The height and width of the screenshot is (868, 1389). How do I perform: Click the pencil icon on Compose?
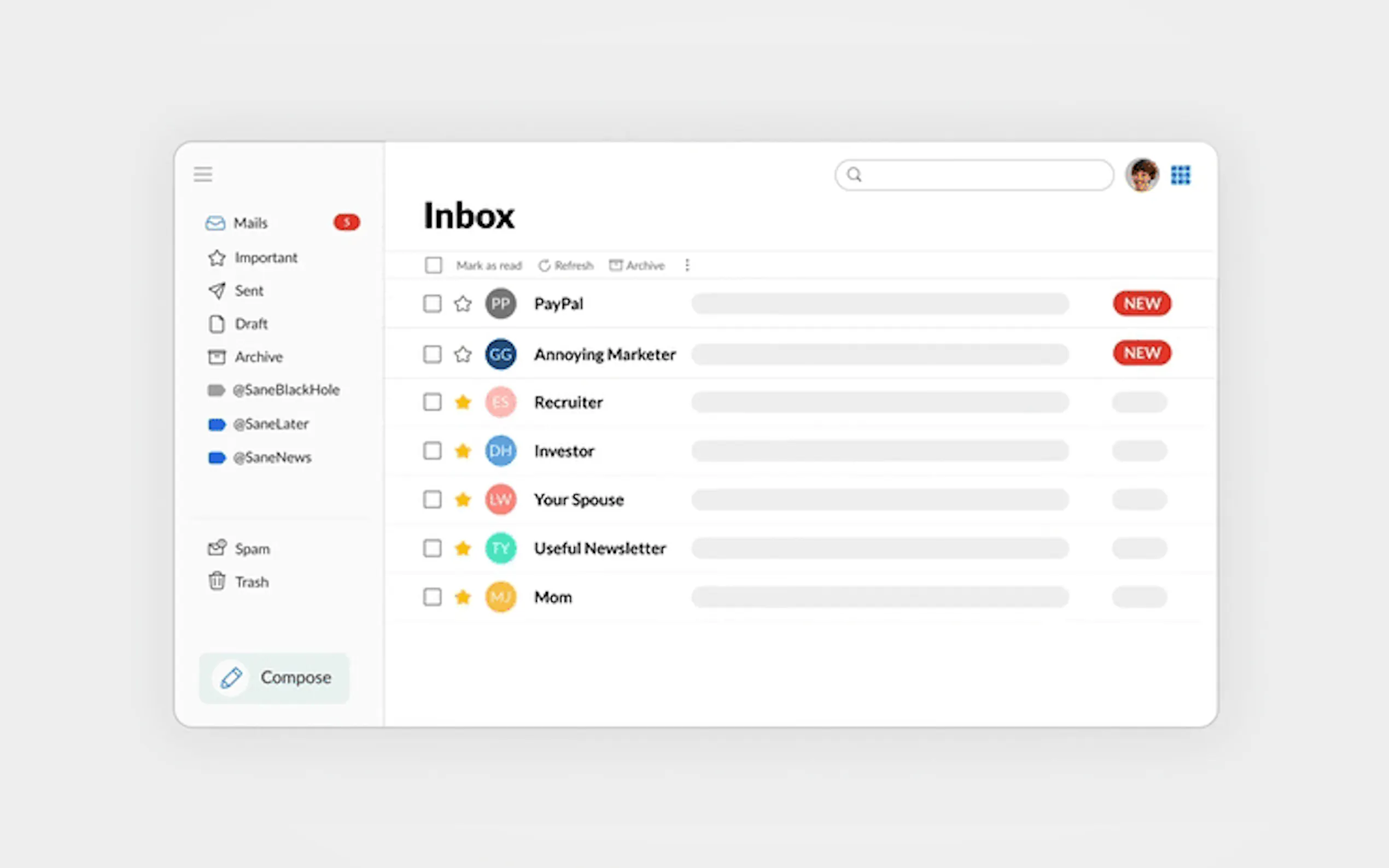point(231,678)
